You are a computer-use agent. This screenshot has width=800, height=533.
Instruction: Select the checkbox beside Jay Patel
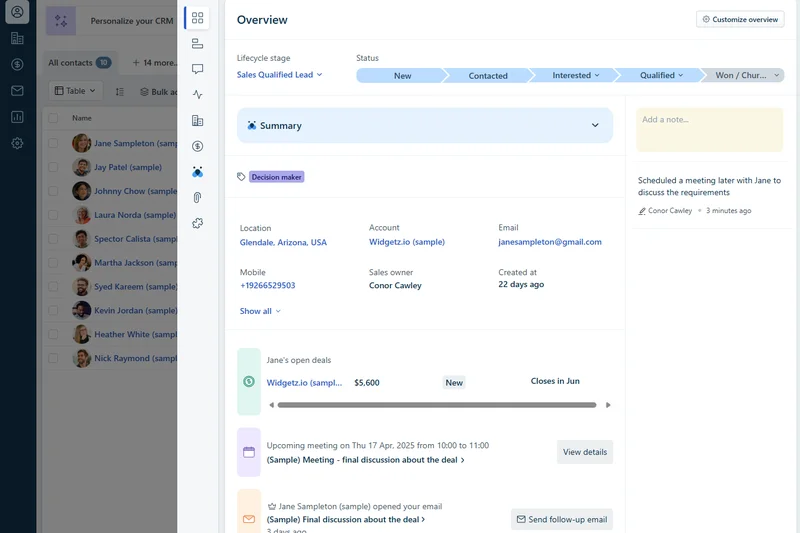coord(53,167)
